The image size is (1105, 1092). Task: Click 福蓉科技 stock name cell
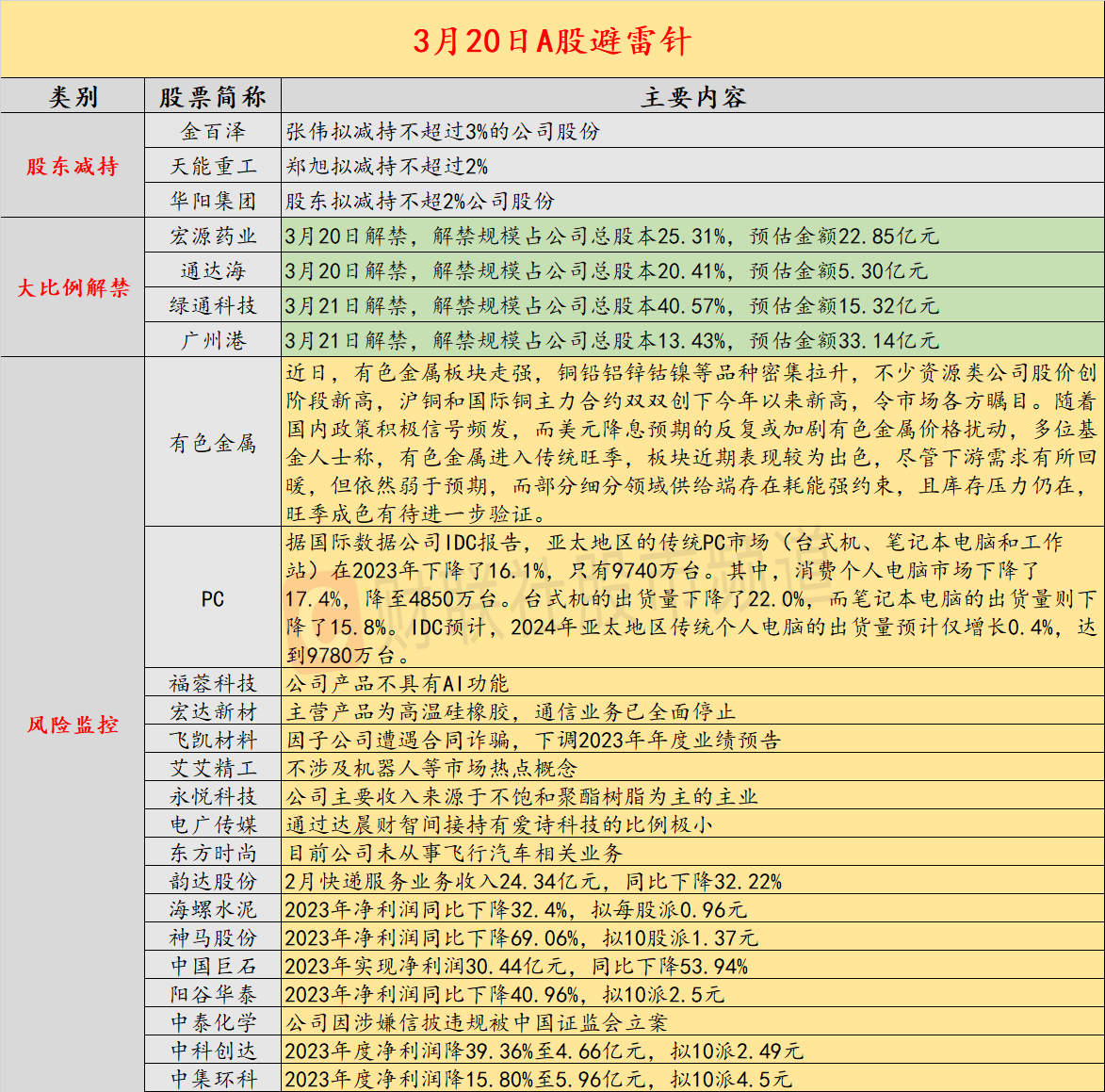[213, 683]
